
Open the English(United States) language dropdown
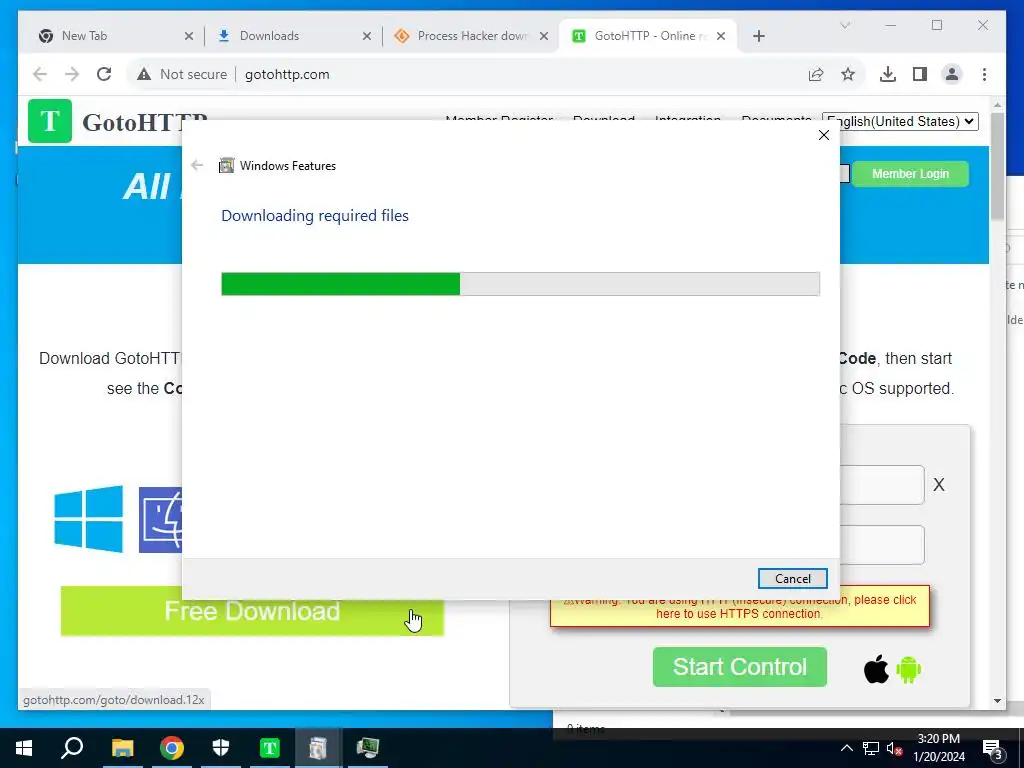tap(900, 121)
